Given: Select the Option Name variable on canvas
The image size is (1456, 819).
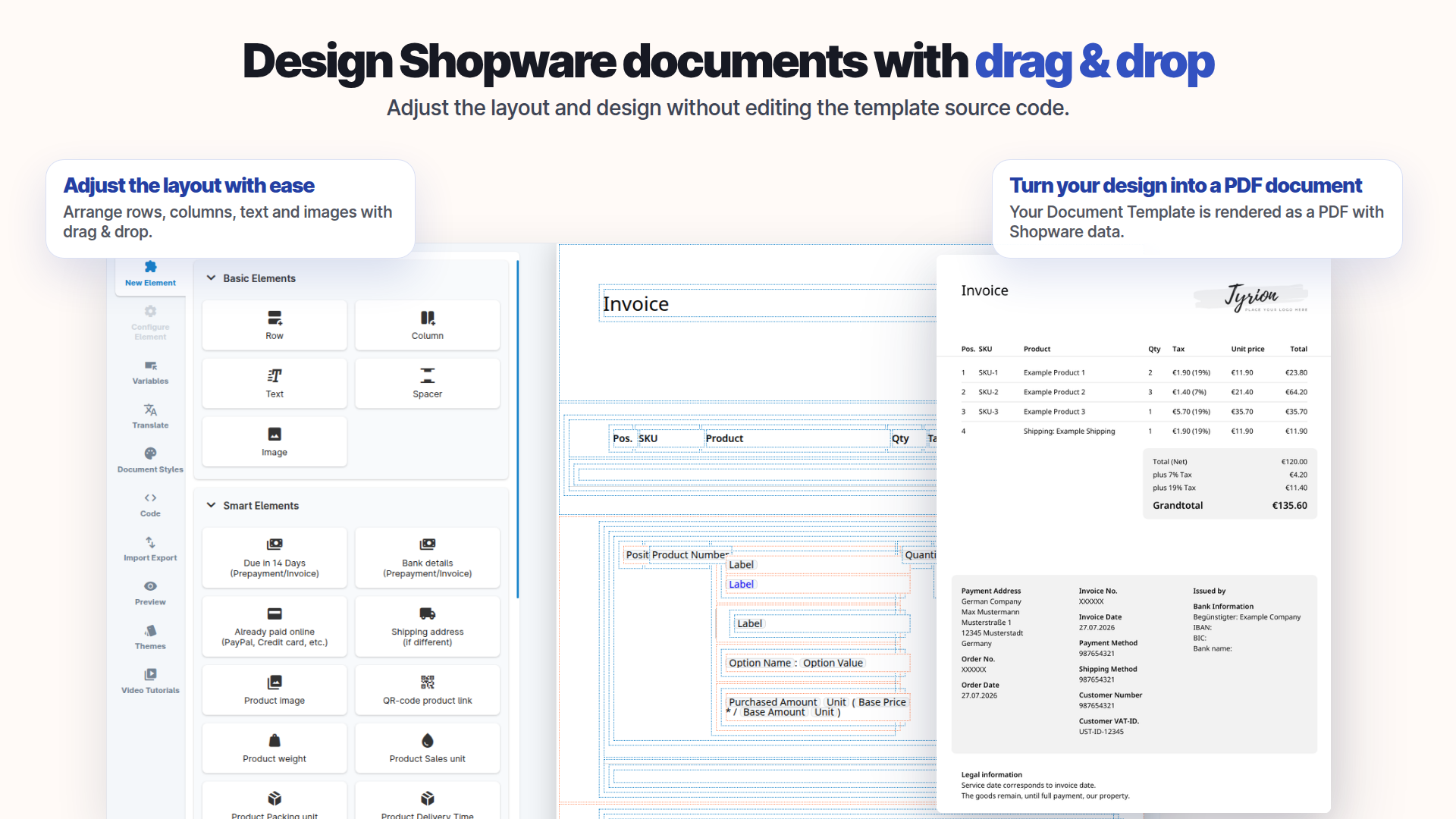Looking at the screenshot, I should (x=760, y=664).
